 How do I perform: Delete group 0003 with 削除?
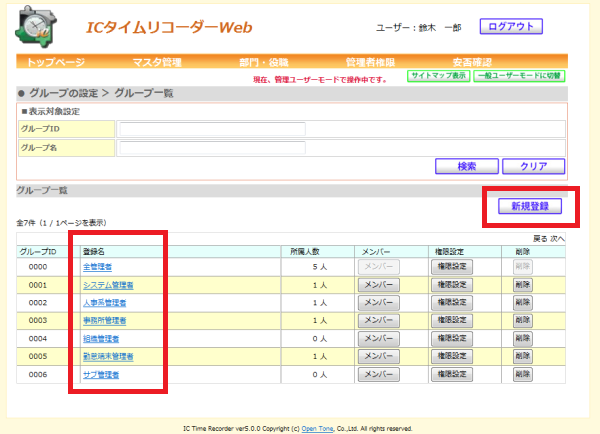point(522,320)
